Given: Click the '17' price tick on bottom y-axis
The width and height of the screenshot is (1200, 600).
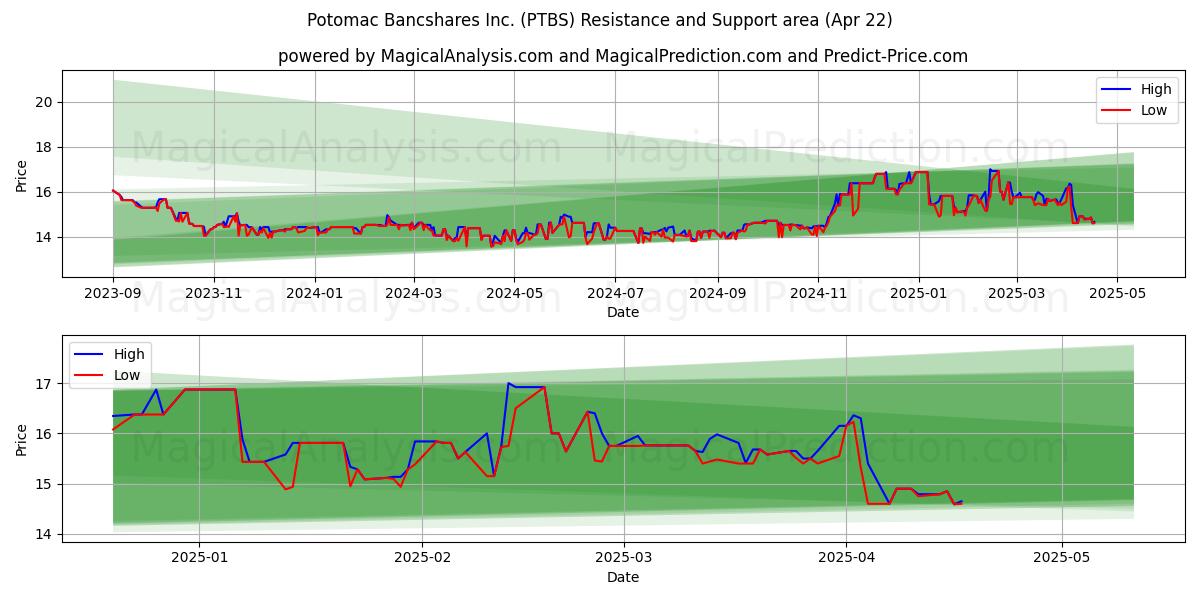Looking at the screenshot, I should [x=45, y=384].
